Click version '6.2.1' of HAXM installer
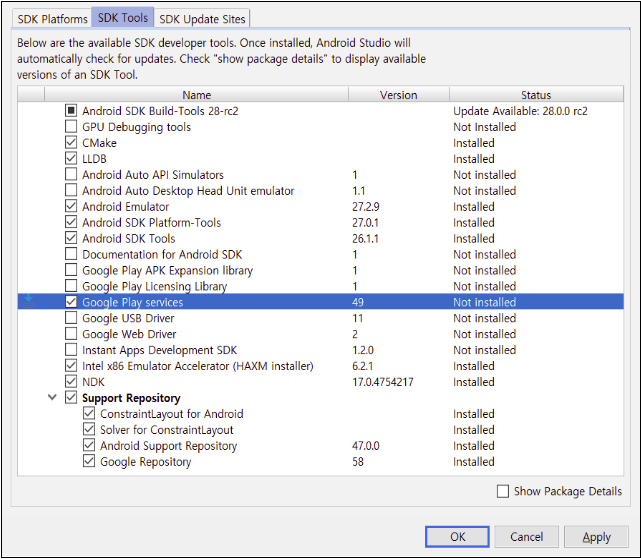 tap(362, 366)
